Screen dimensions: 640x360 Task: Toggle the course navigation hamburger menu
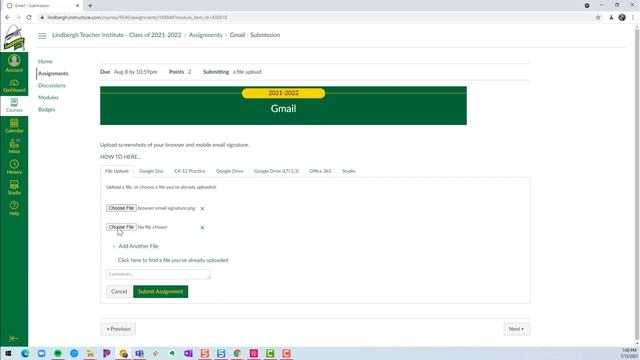click(42, 36)
